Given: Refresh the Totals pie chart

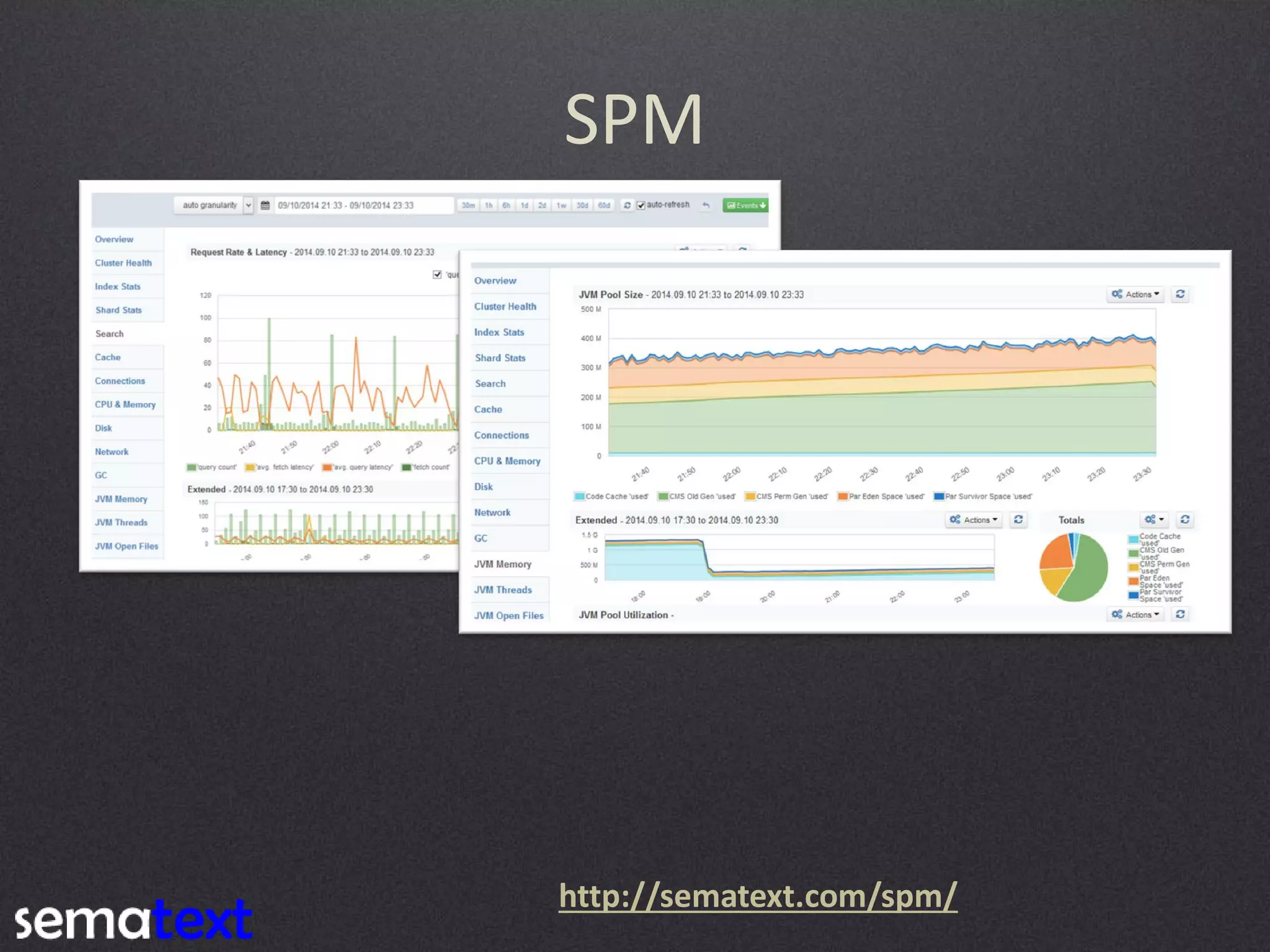Looking at the screenshot, I should [1184, 519].
